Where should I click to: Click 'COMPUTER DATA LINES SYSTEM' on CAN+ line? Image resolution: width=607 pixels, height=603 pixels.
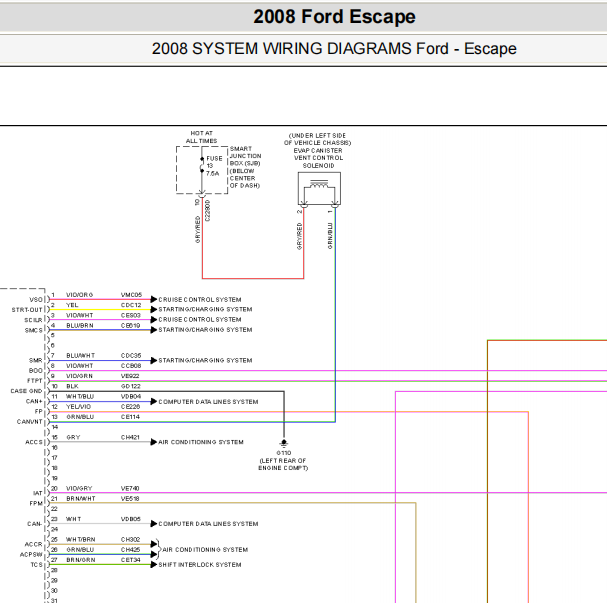(x=208, y=402)
